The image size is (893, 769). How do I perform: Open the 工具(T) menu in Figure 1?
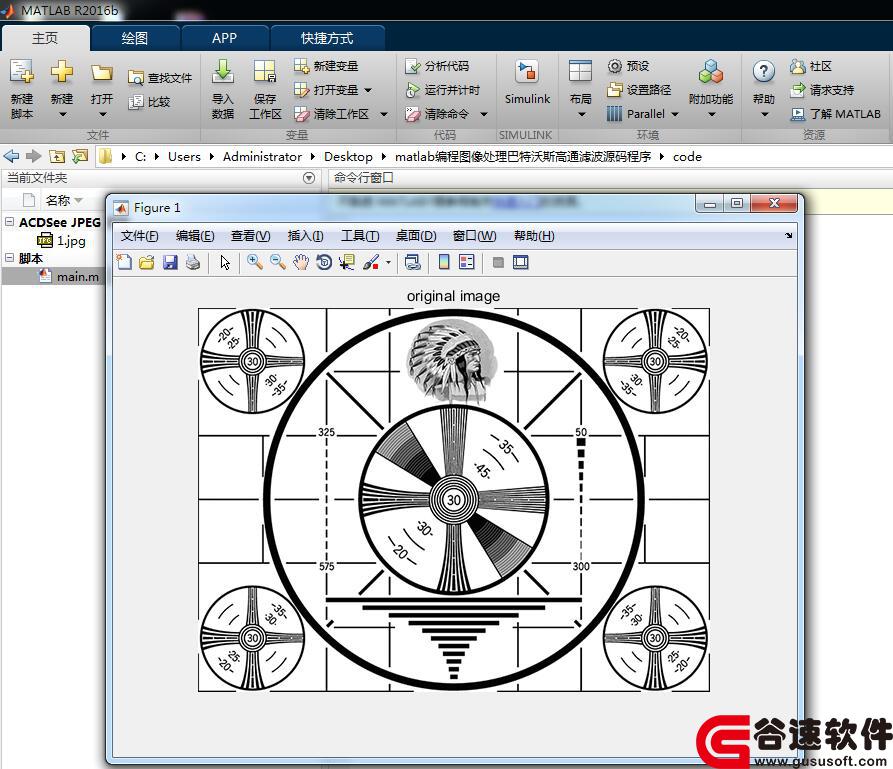[360, 236]
